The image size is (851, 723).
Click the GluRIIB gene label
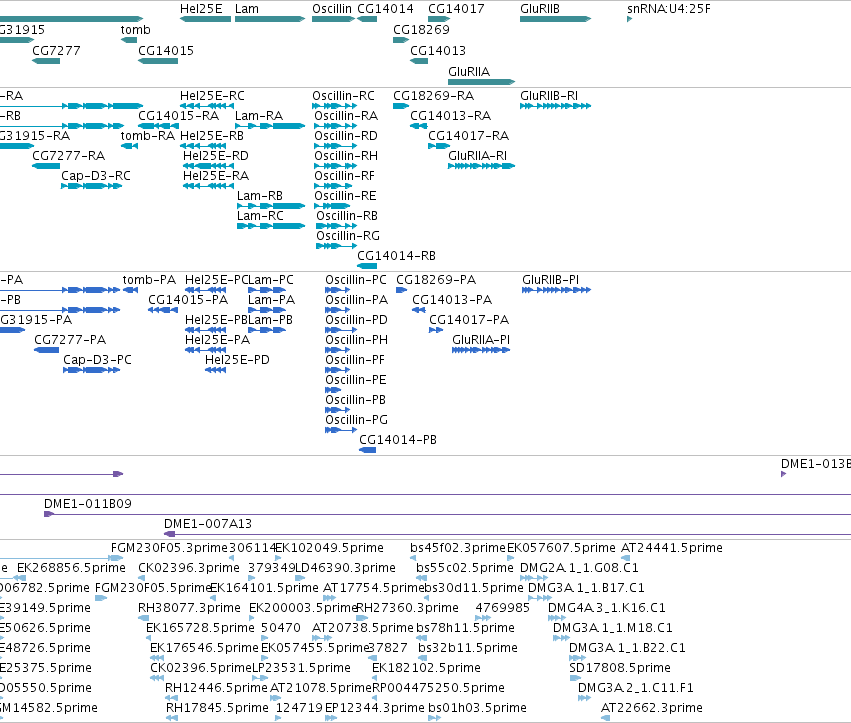539,9
